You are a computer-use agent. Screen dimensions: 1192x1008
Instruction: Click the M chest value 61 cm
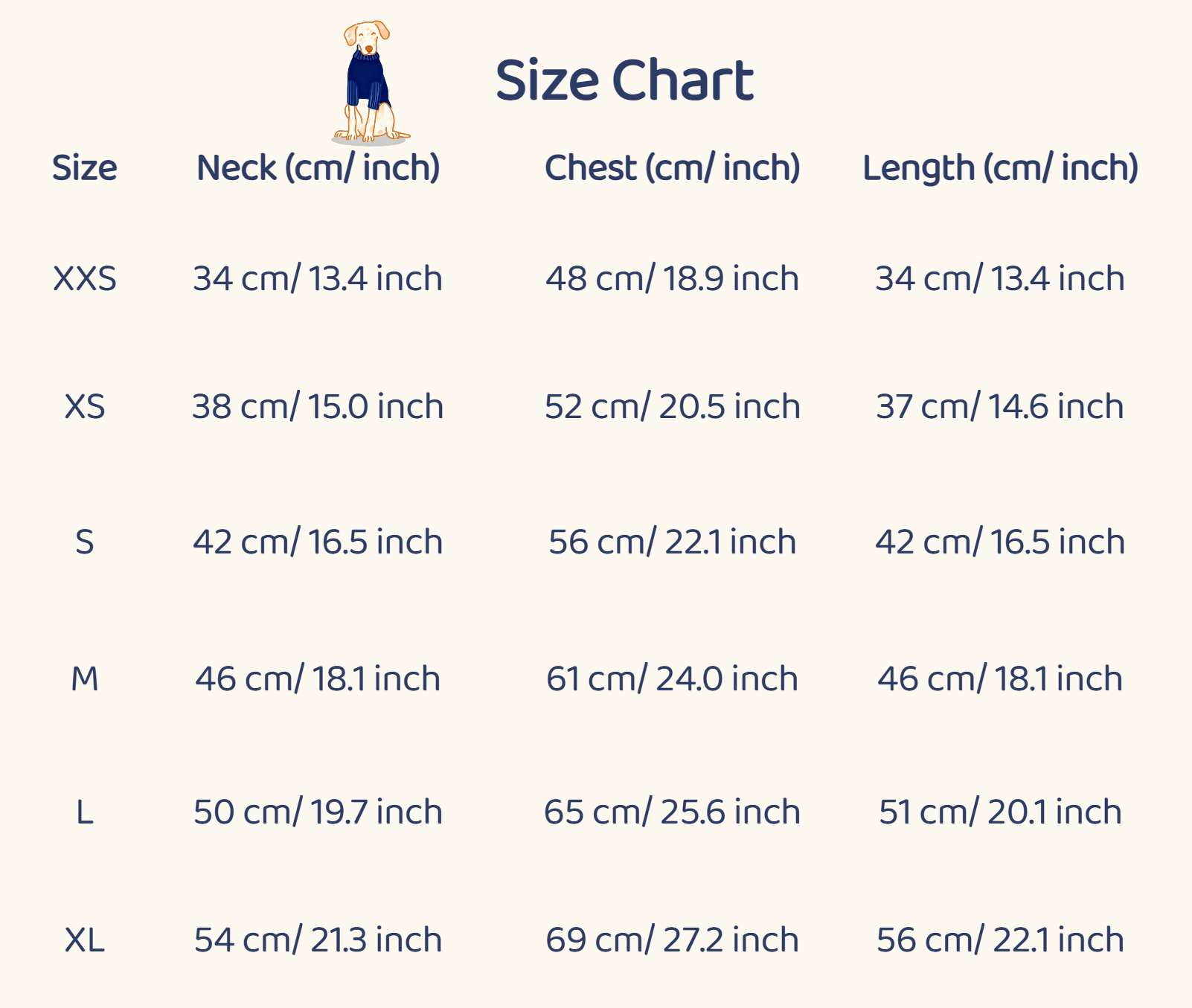tap(672, 679)
